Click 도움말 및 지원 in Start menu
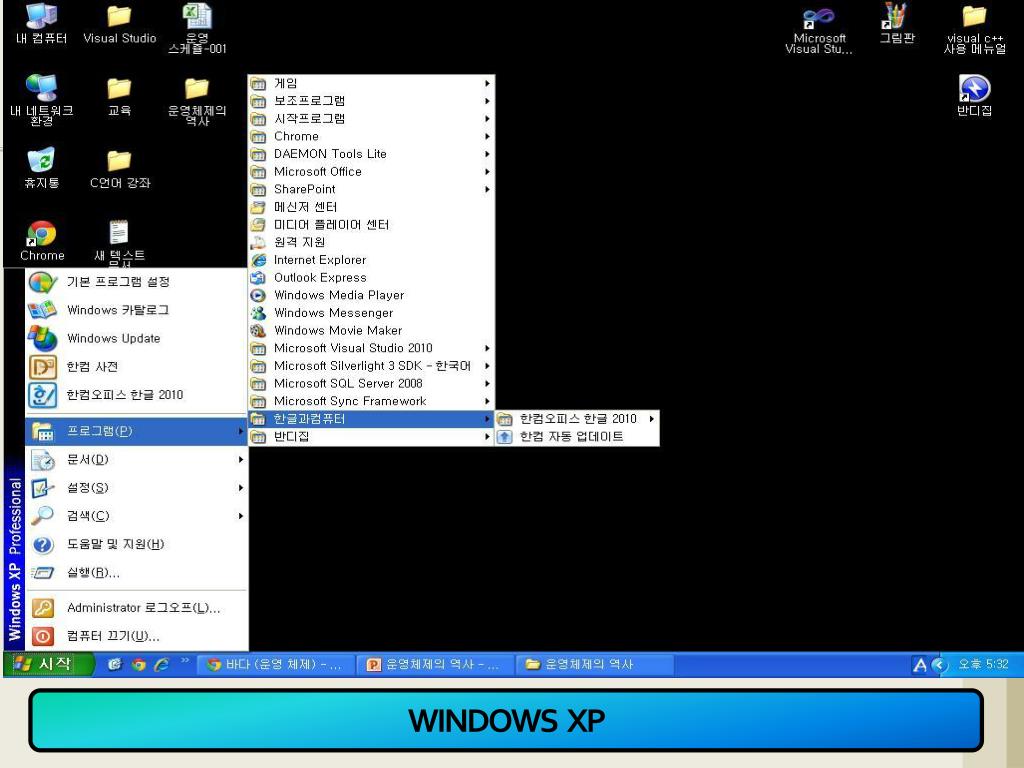 pyautogui.click(x=136, y=544)
